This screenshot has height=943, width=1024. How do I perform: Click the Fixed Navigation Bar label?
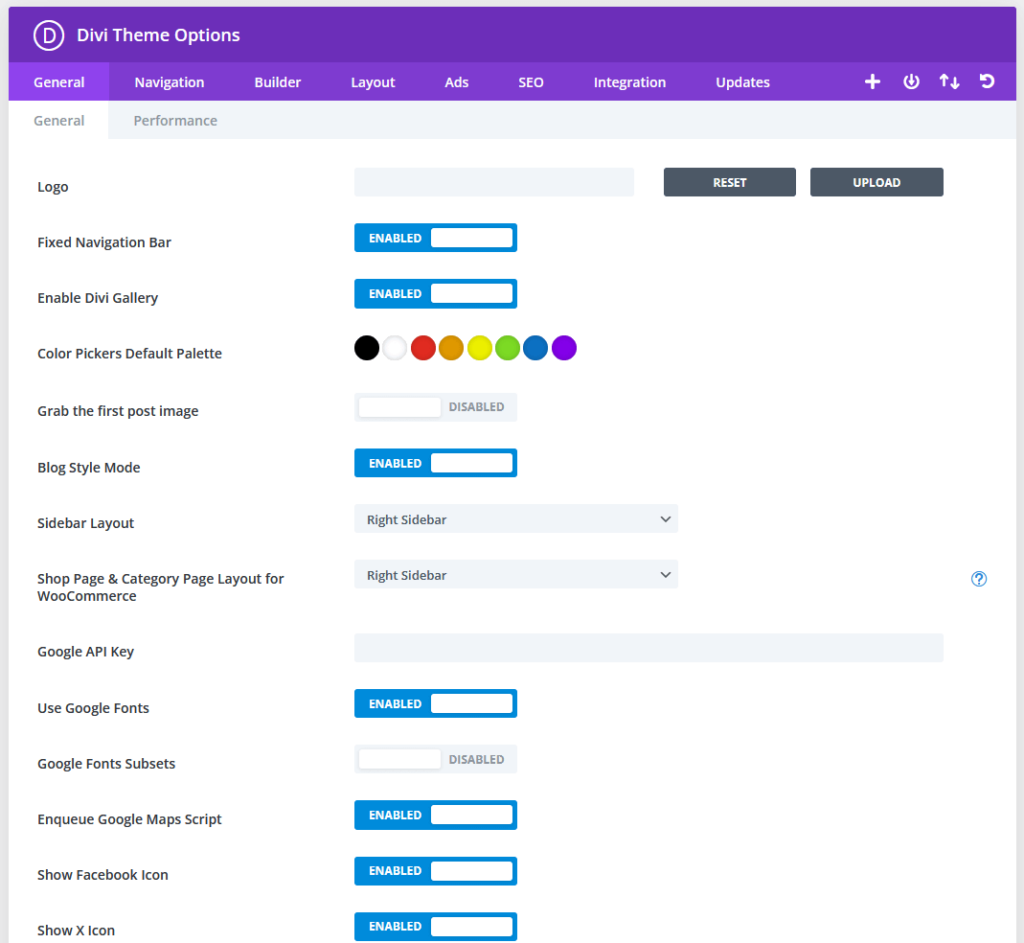(104, 242)
